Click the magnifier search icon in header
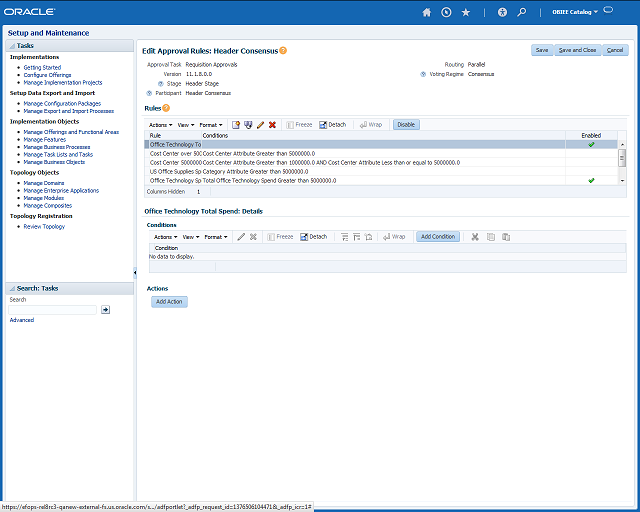640x512 pixels. (522, 12)
